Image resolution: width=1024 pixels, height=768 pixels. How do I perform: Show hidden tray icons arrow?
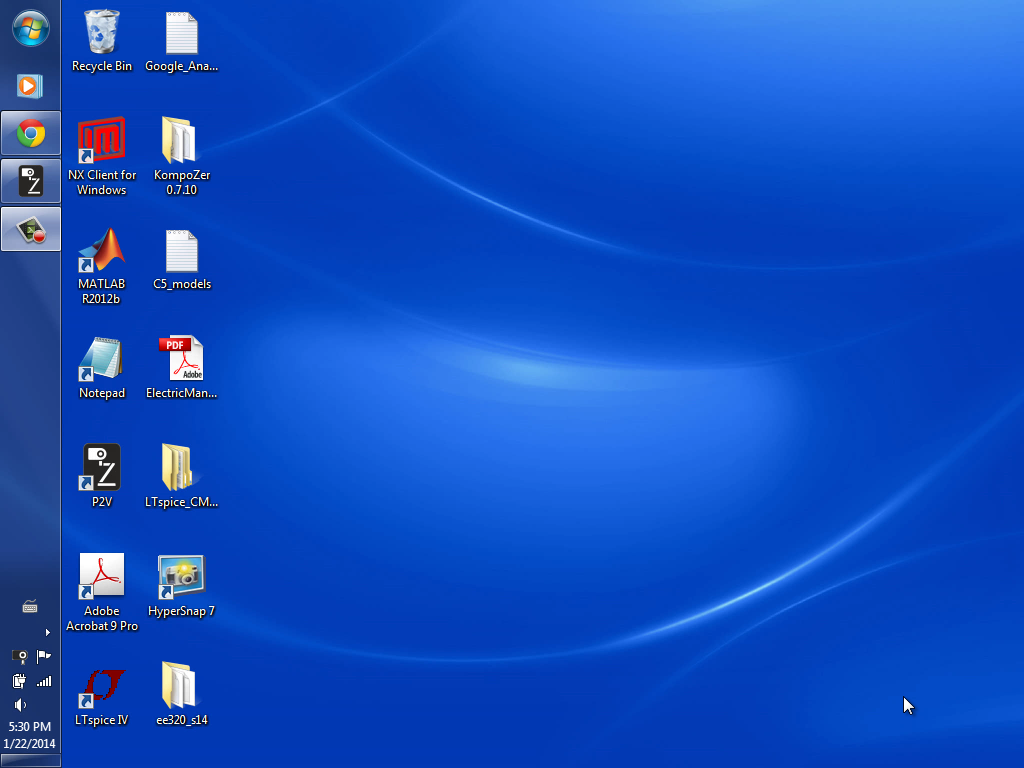click(47, 632)
